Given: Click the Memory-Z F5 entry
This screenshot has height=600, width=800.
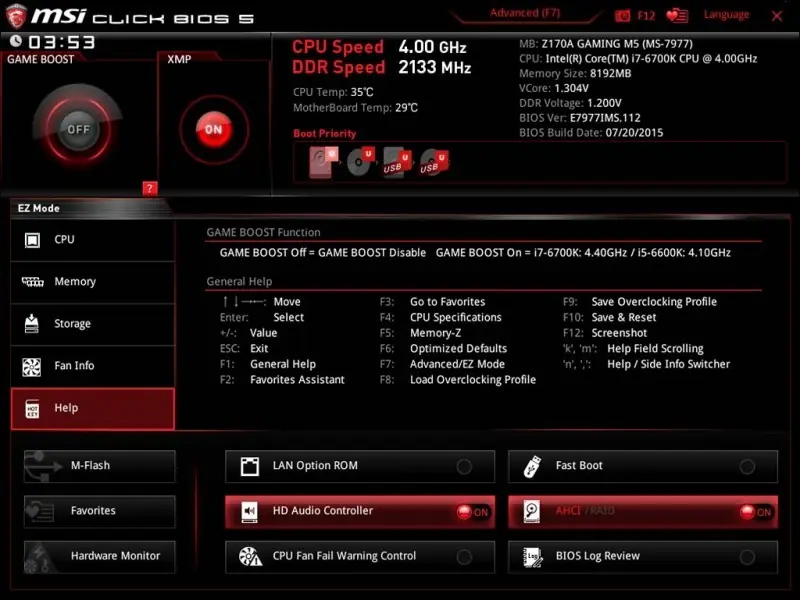Looking at the screenshot, I should pos(420,333).
